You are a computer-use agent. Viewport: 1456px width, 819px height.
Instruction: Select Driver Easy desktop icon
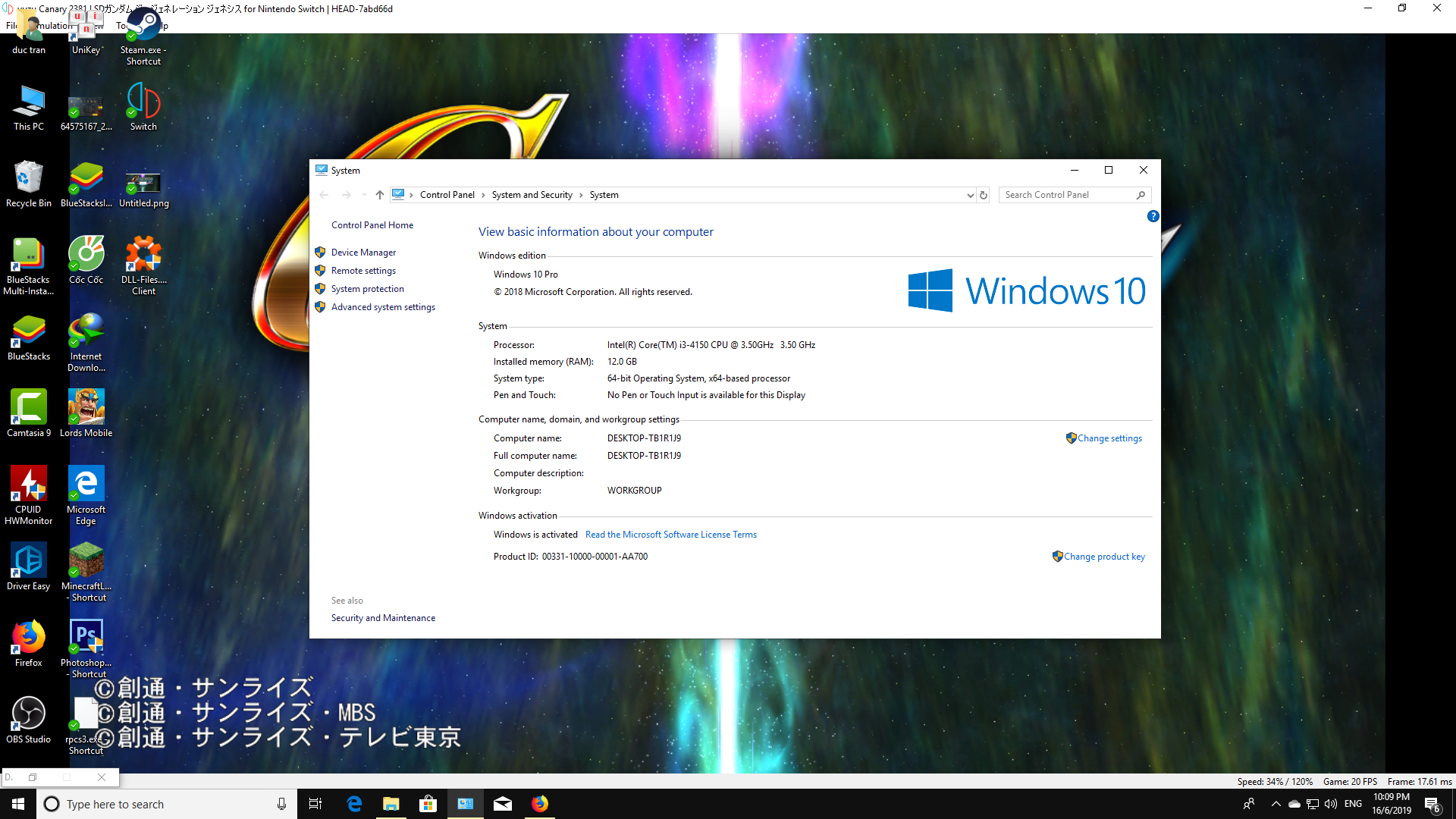(x=29, y=567)
